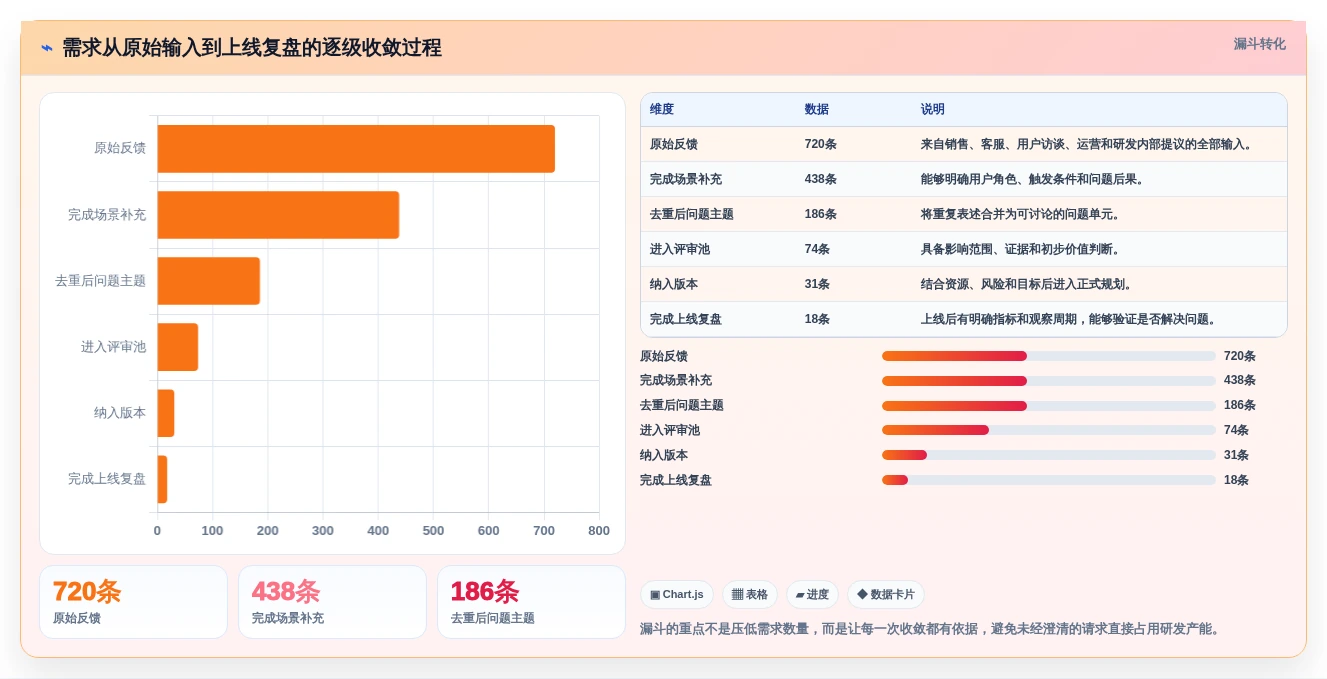Screen dimensions: 1327x679
Task: Click the 原始反馈 progress bar
Action: pos(1049,356)
